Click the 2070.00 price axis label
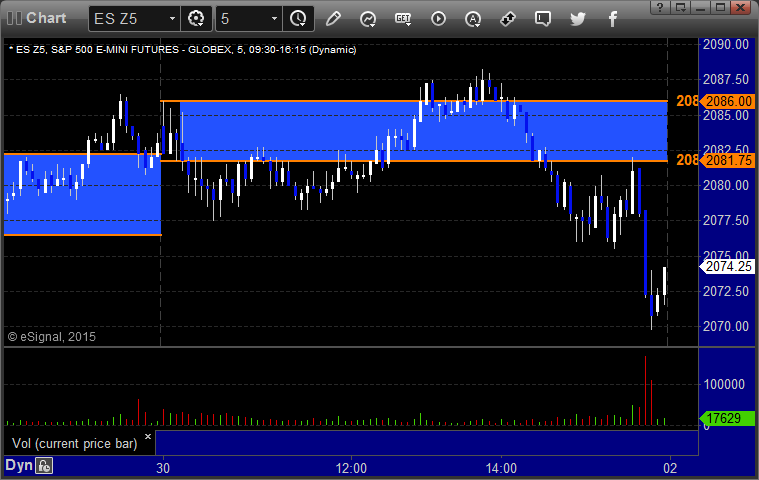The image size is (759, 480). coord(726,327)
